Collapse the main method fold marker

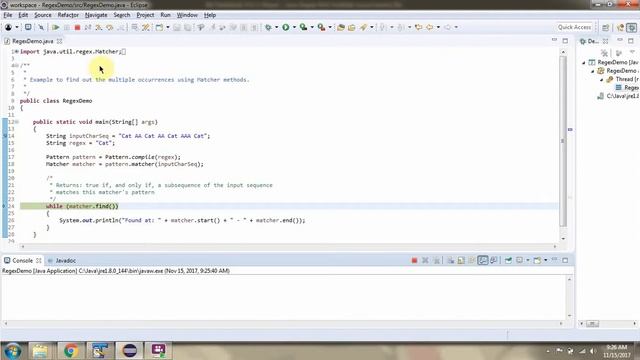(16, 122)
